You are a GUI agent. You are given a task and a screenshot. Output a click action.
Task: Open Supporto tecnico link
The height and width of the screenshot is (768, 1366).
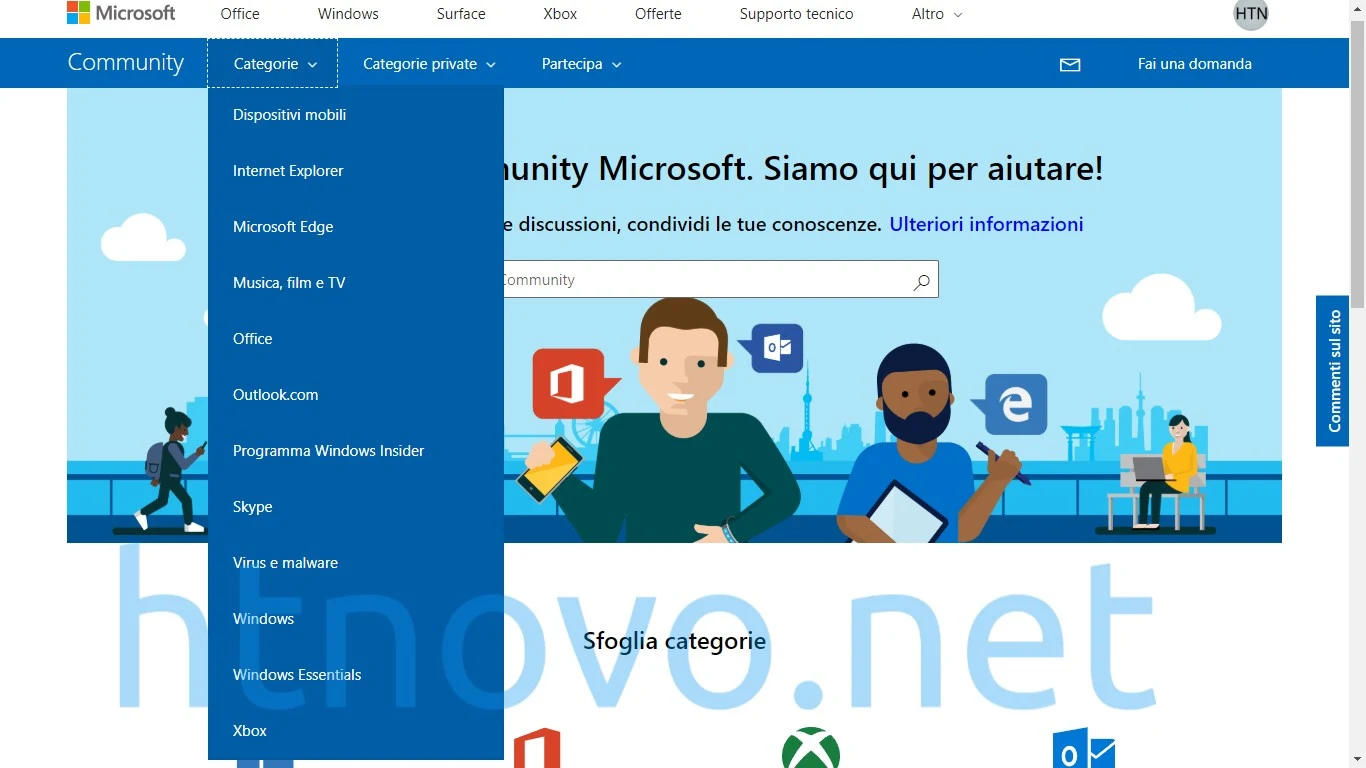click(x=796, y=14)
